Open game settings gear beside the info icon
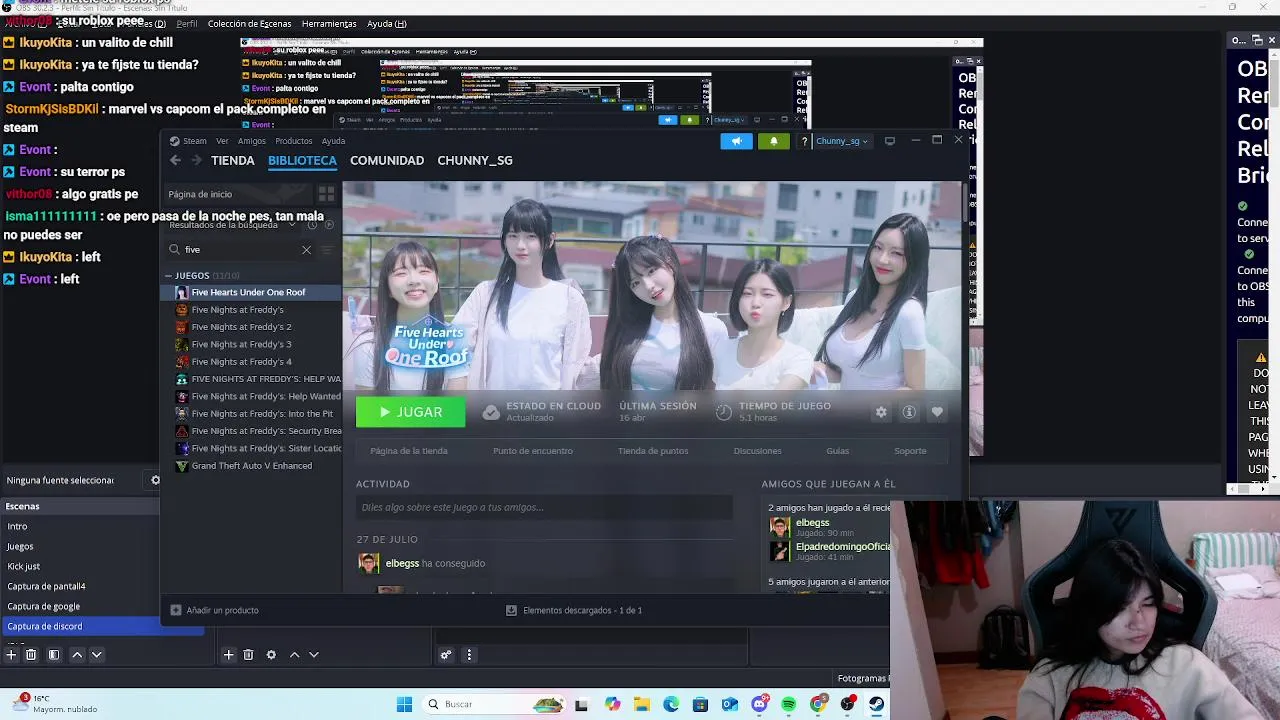This screenshot has width=1280, height=720. [881, 412]
